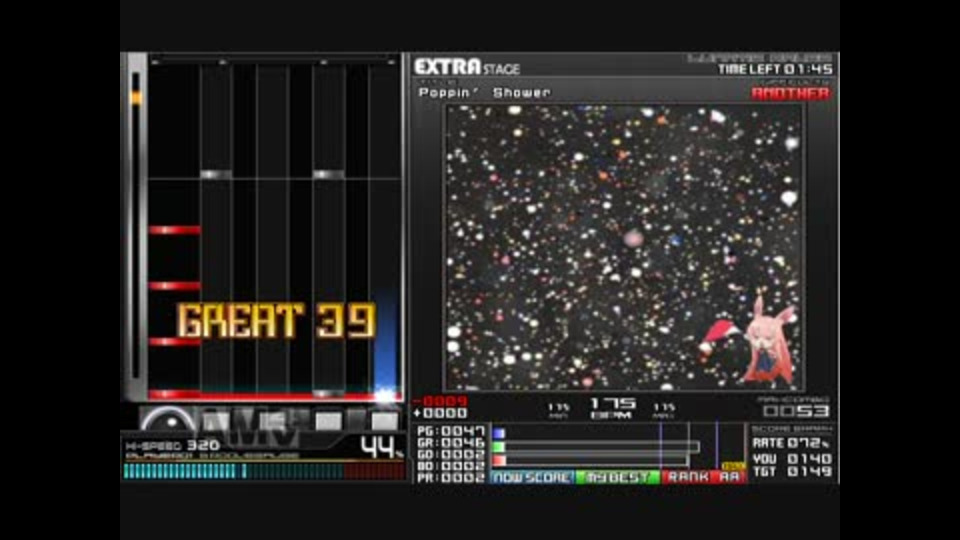960x540 pixels.
Task: Click the PR:0002 judgement count
Action: (x=451, y=478)
